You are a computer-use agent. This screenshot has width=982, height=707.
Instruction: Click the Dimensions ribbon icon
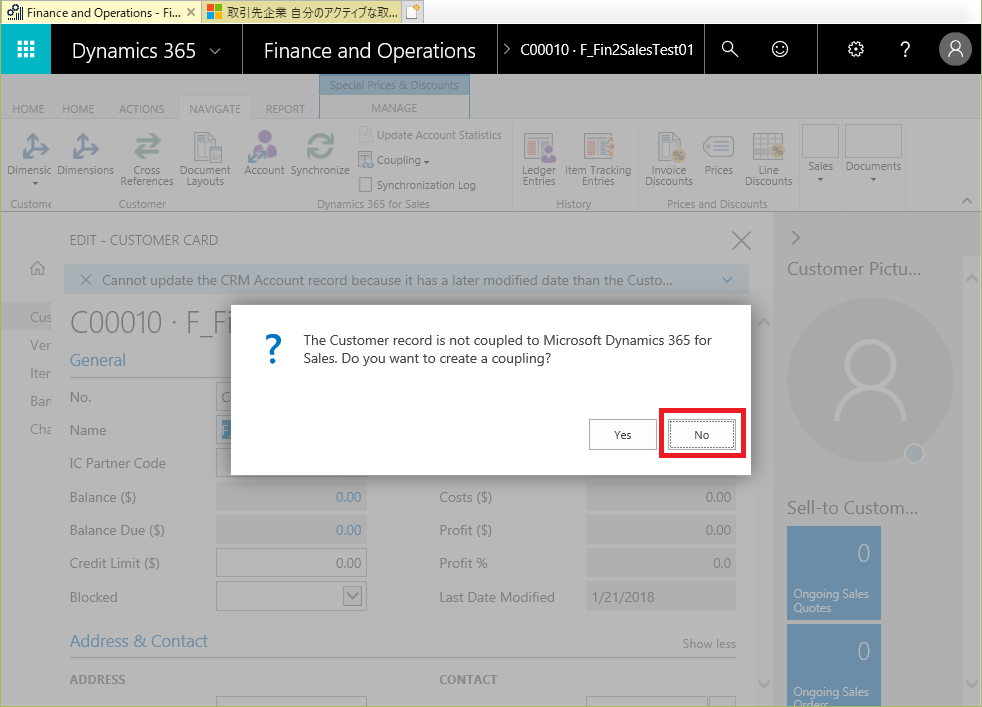[x=85, y=154]
